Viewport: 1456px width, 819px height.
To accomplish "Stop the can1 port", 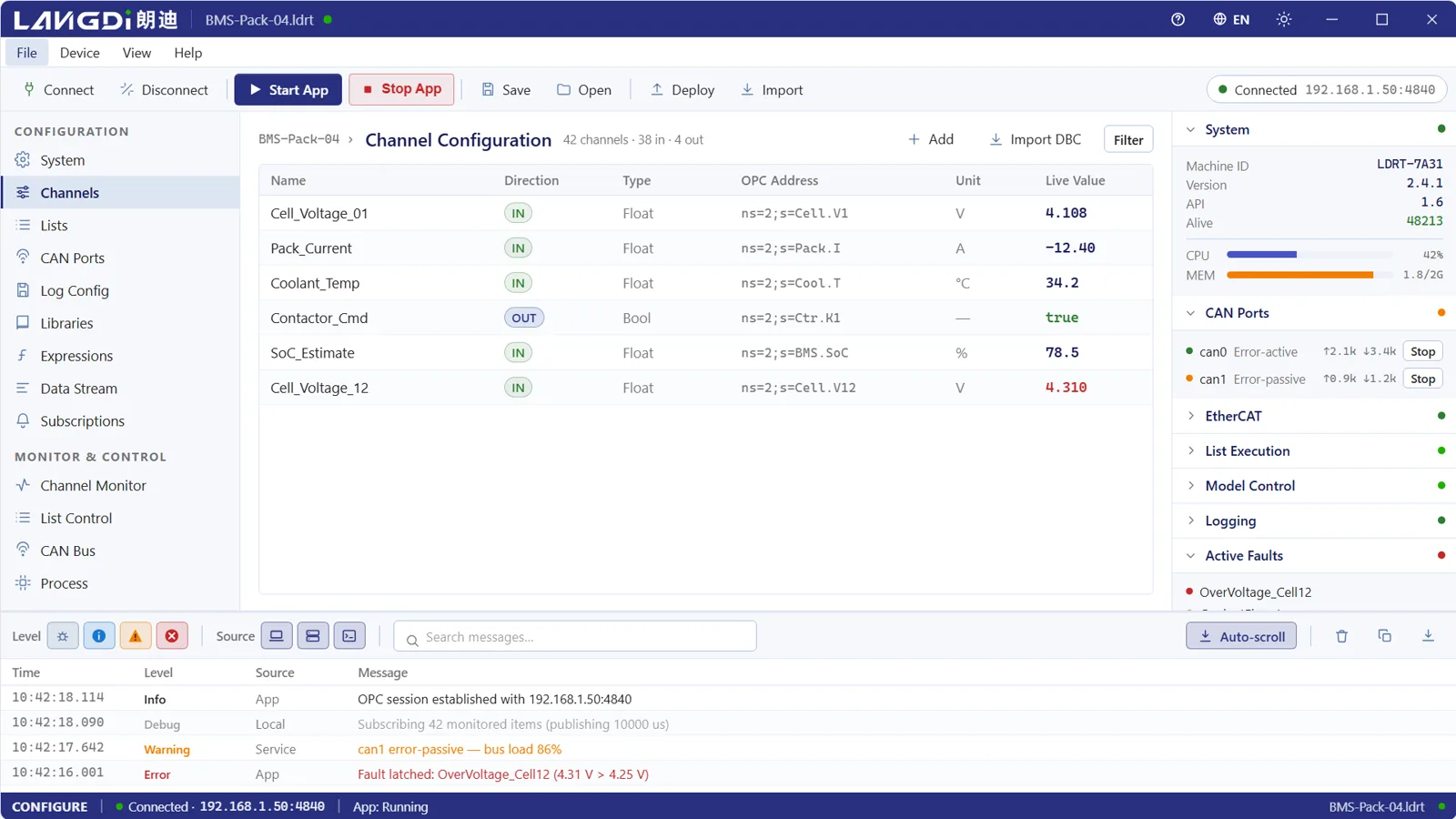I will coord(1422,379).
